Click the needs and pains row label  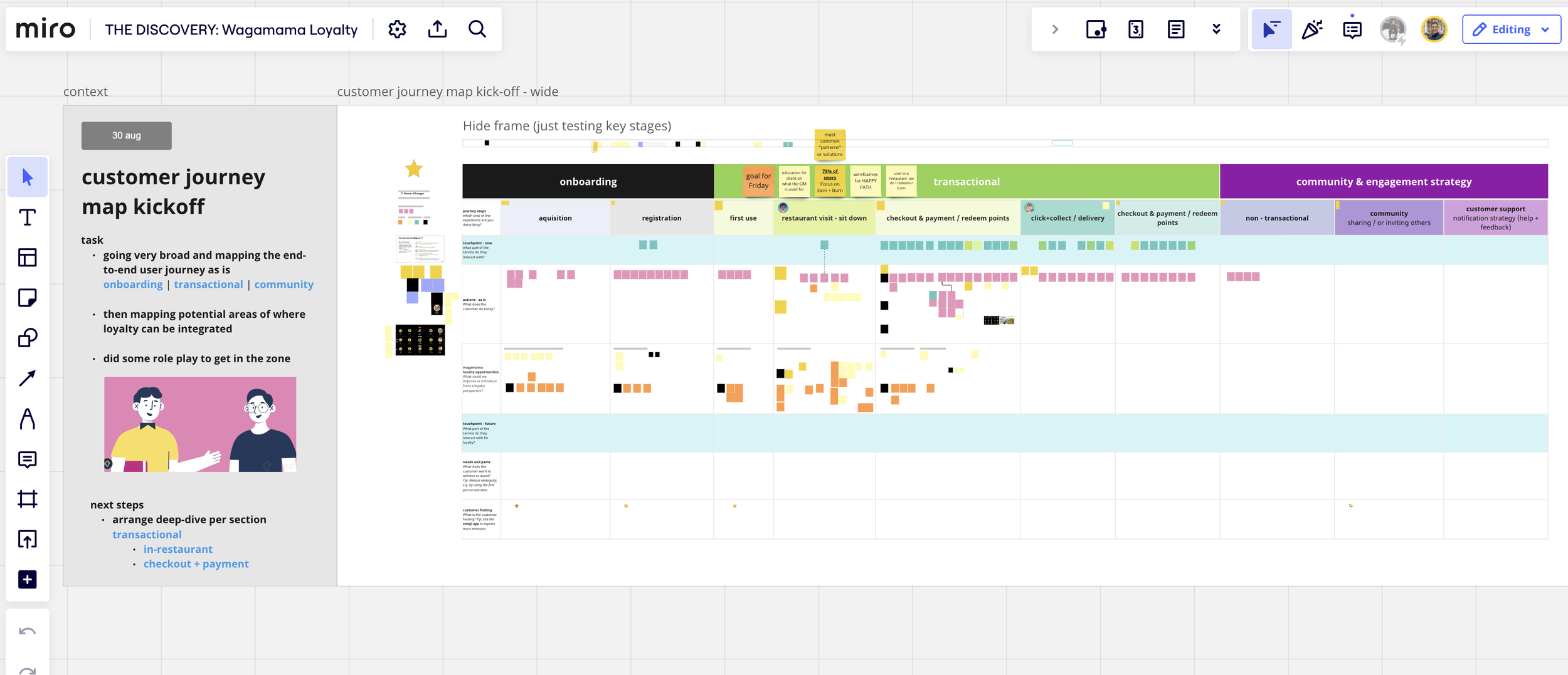480,476
